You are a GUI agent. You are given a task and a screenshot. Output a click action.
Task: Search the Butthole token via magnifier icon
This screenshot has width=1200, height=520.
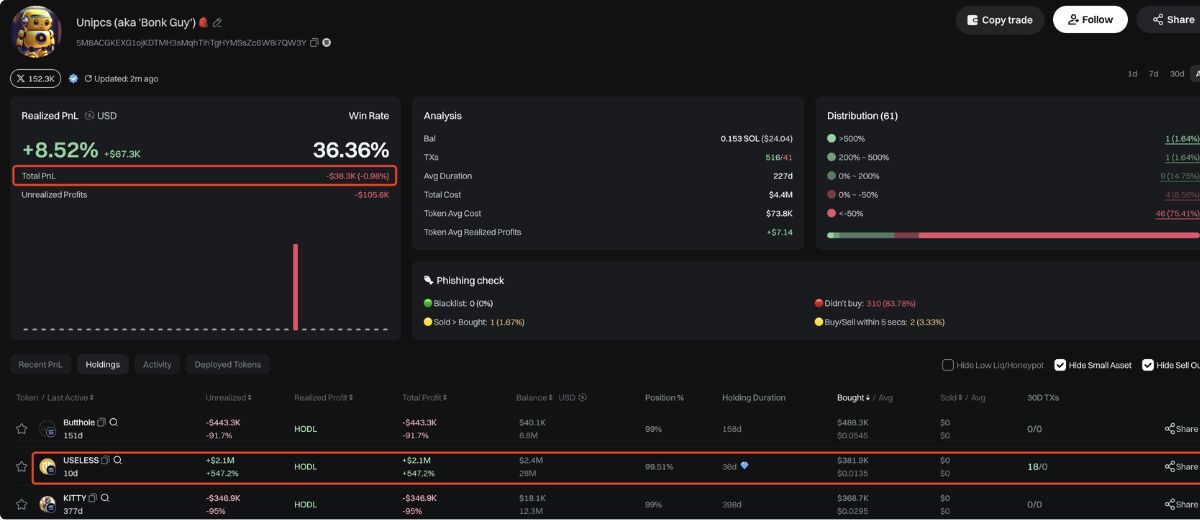coord(114,423)
